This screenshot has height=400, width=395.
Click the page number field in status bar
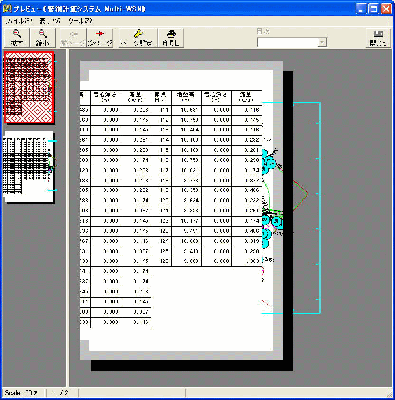(x=62, y=393)
